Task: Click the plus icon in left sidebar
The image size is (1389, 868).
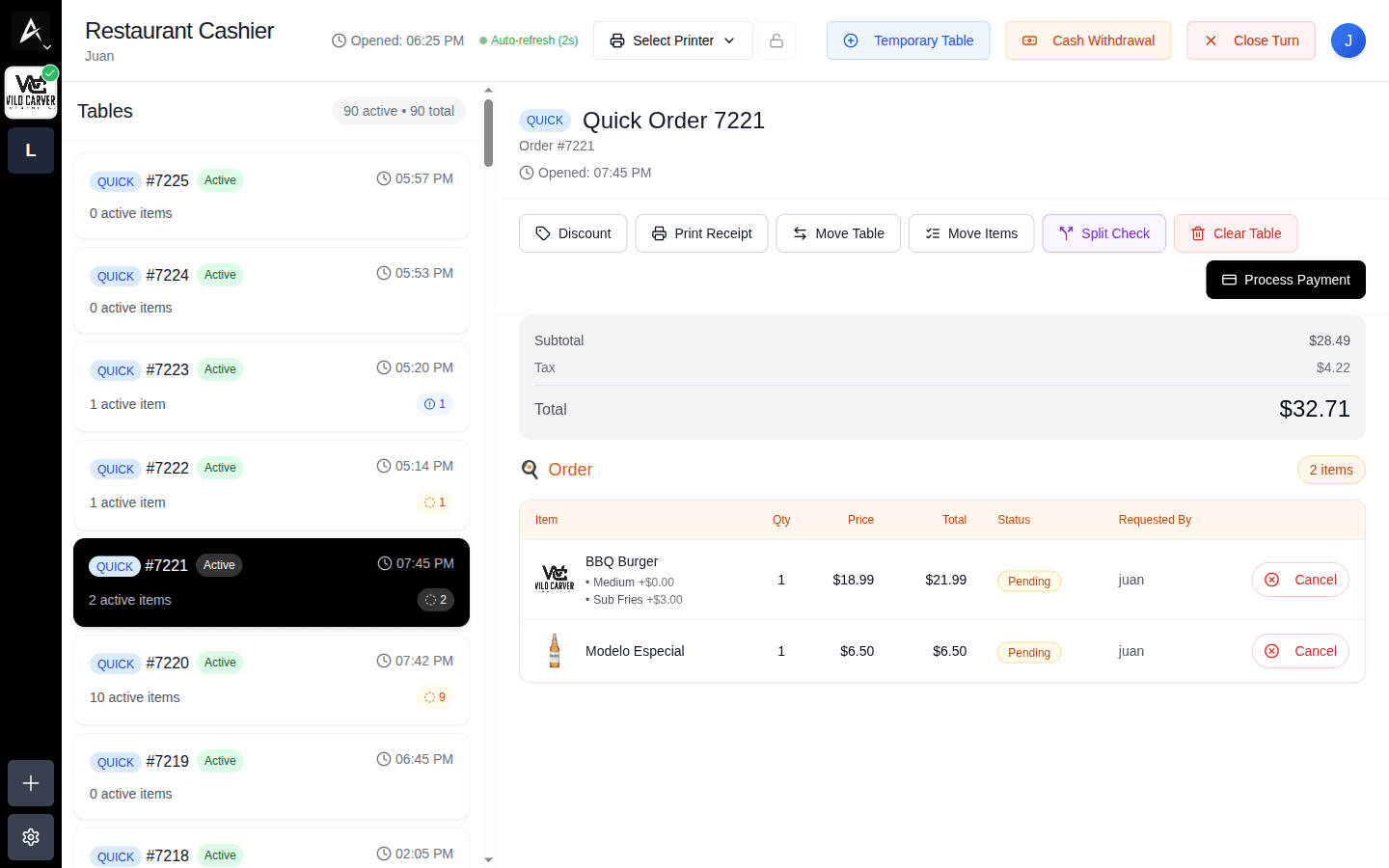Action: pyautogui.click(x=31, y=783)
